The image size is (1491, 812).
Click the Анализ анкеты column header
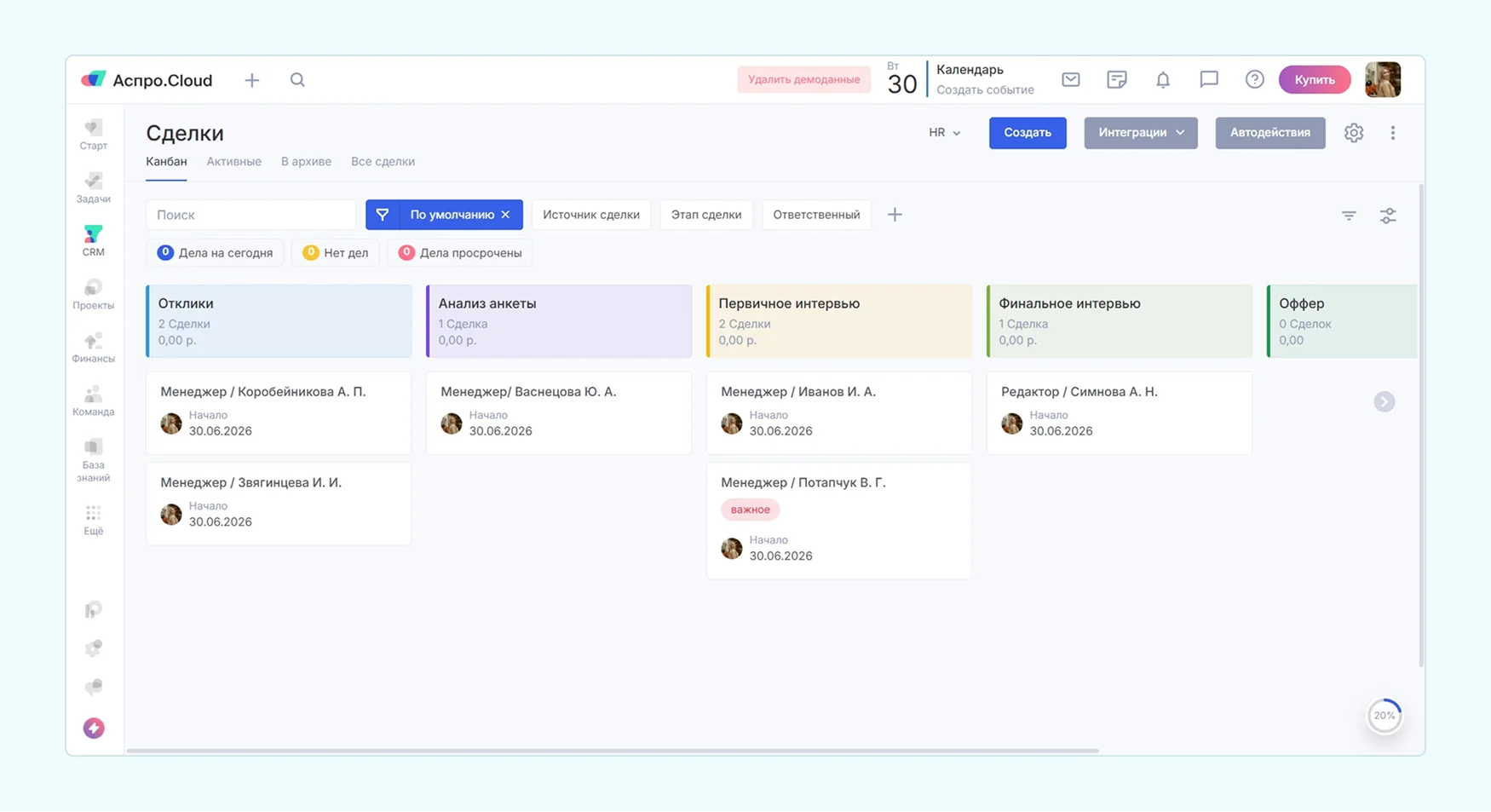pyautogui.click(x=559, y=320)
